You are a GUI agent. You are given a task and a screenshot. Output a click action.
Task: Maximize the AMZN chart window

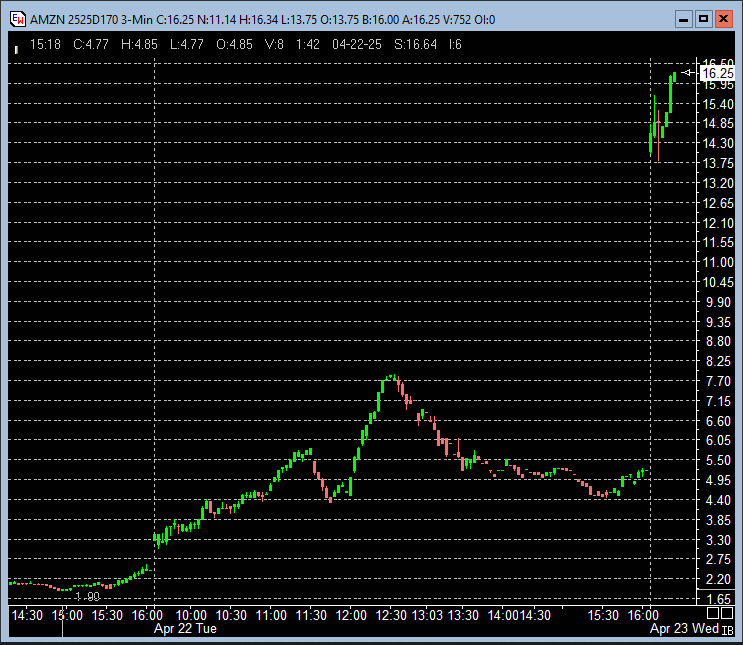click(704, 19)
